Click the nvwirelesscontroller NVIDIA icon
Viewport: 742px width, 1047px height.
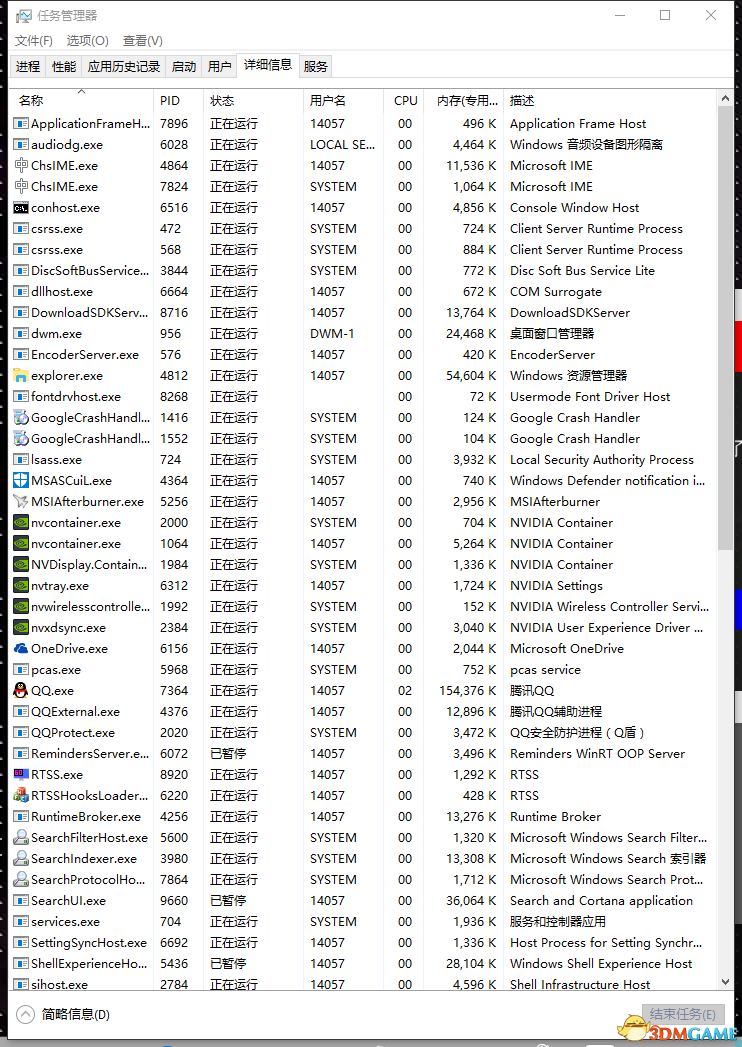(21, 607)
